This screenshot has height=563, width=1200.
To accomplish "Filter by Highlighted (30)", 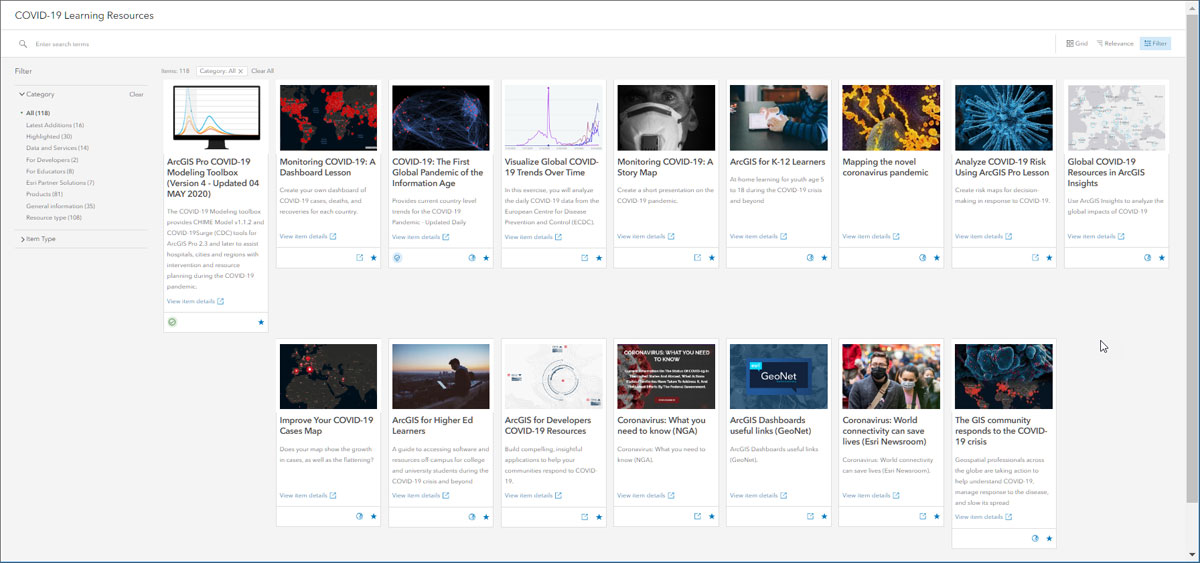I will click(49, 136).
